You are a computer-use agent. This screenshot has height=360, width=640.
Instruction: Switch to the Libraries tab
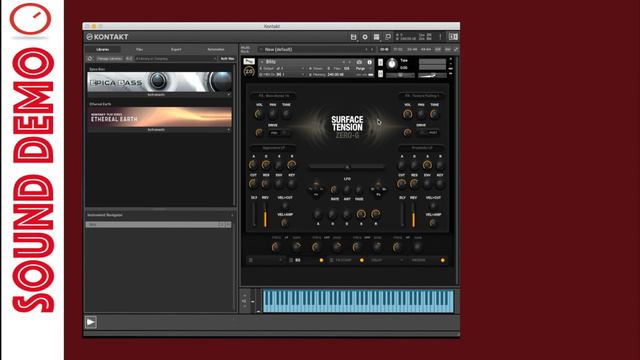(103, 49)
